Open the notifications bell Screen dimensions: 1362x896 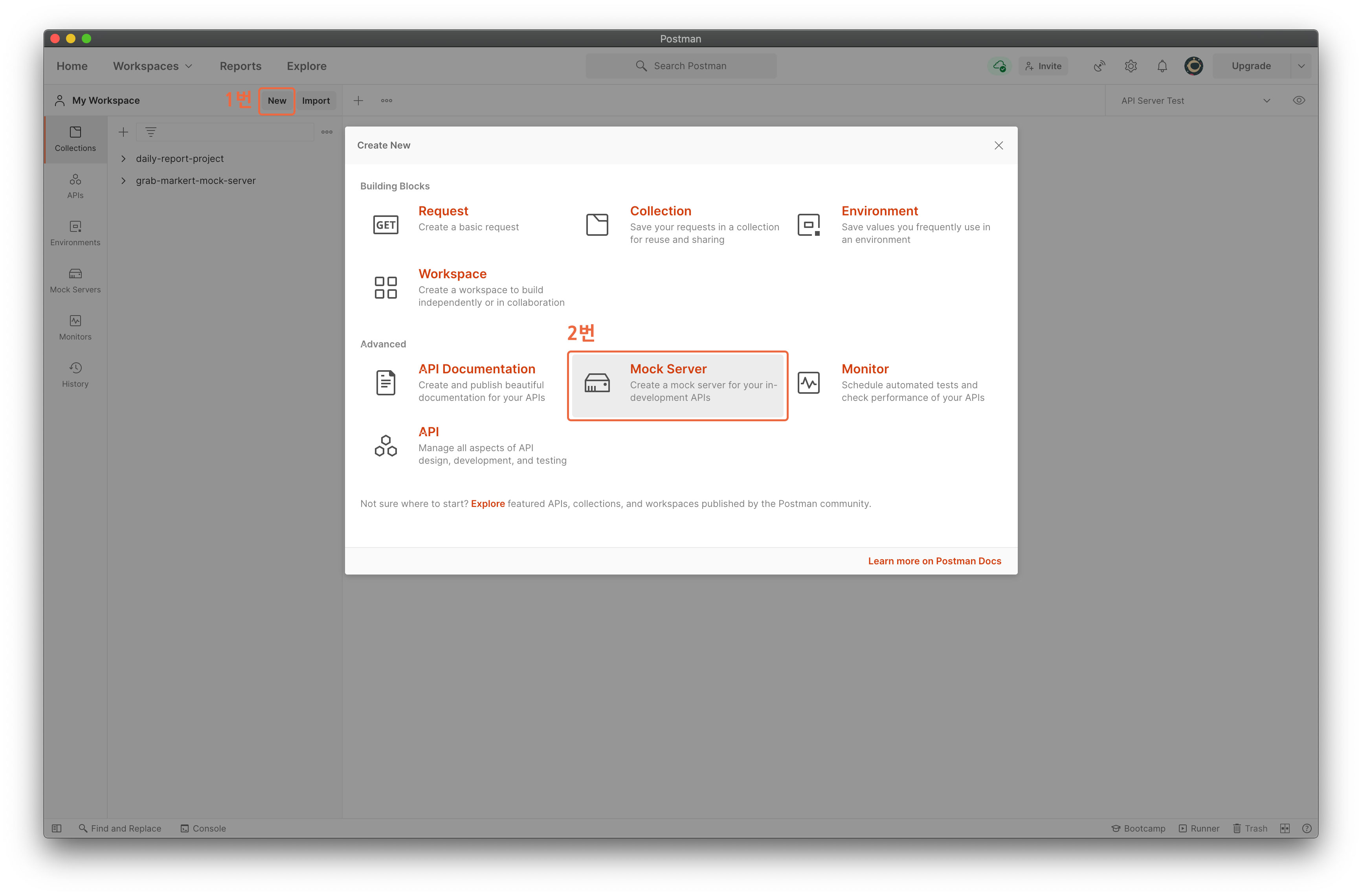(1162, 66)
